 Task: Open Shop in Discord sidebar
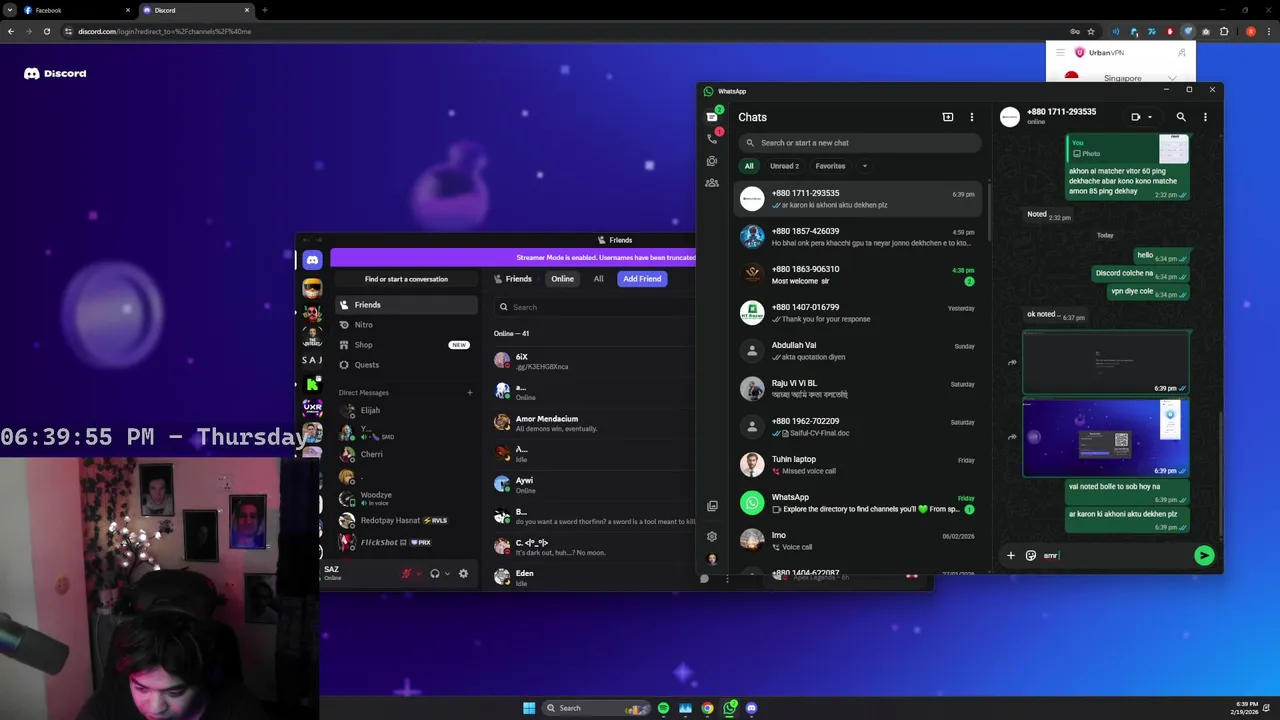click(406, 345)
